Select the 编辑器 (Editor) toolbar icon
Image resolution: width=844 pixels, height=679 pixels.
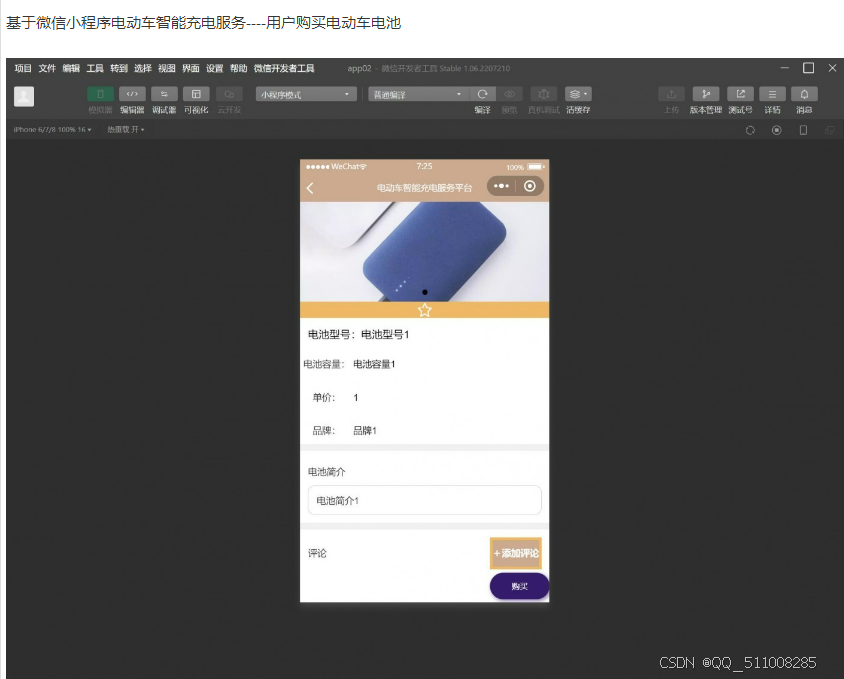(x=131, y=92)
